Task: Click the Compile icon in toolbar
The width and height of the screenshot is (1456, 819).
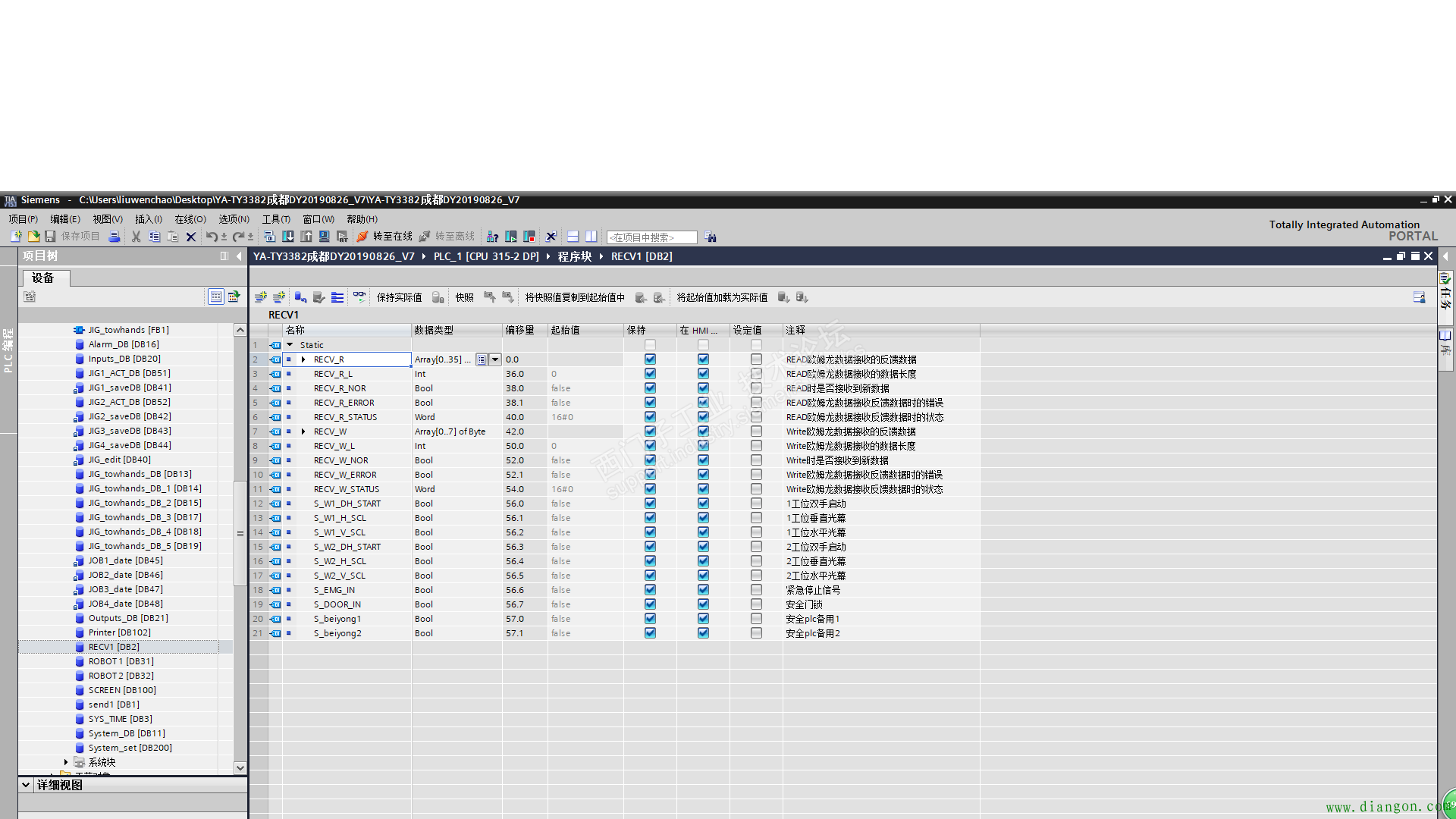Action: click(269, 237)
